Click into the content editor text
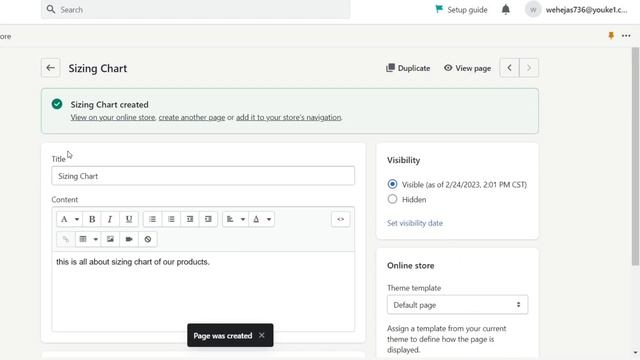This screenshot has height=360, width=640. pos(133,262)
